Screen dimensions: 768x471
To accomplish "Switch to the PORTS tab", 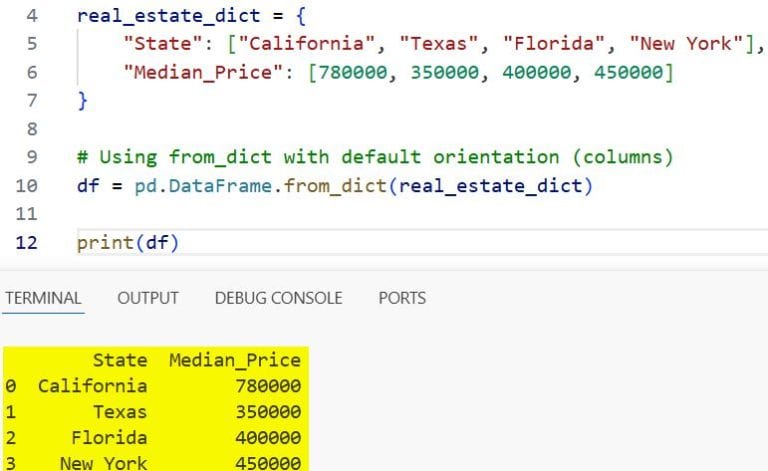I will click(x=402, y=298).
